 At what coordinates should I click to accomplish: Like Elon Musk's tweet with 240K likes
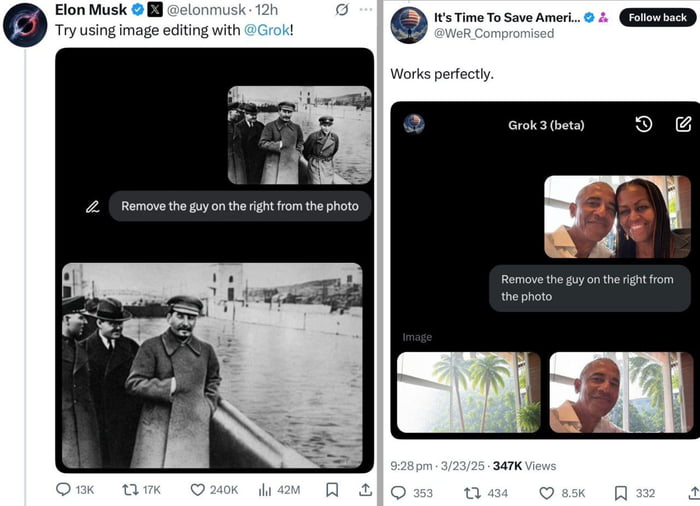(x=198, y=490)
